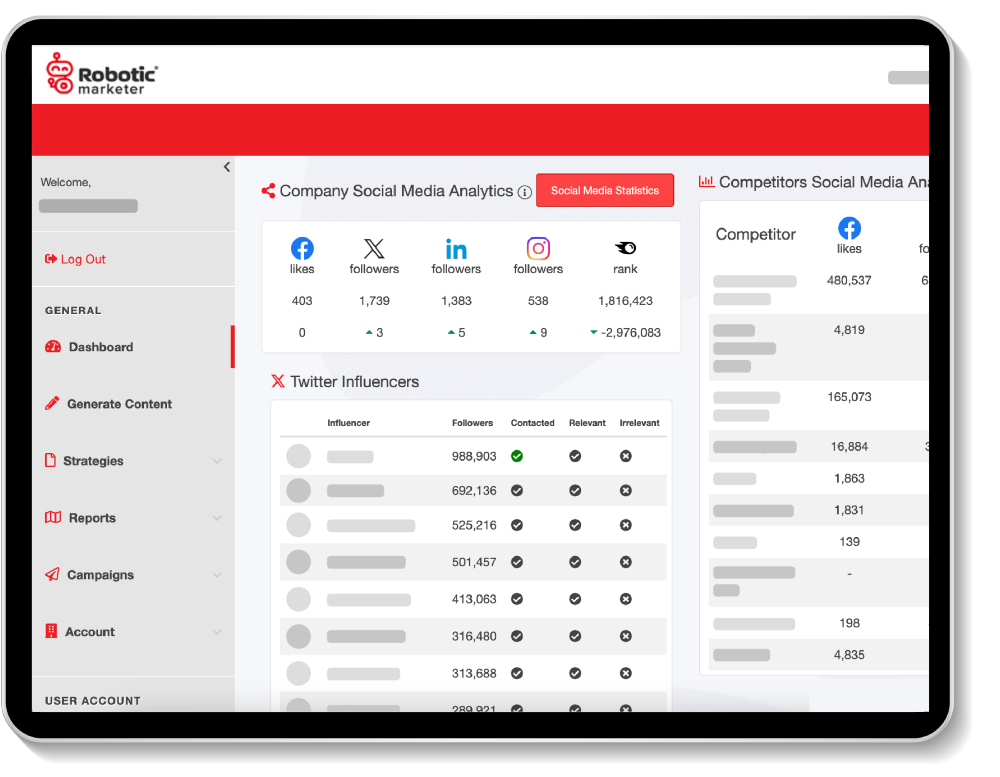Screen dimensions: 1000x777
Task: Click the 1,816,423 rank value
Action: [x=625, y=300]
